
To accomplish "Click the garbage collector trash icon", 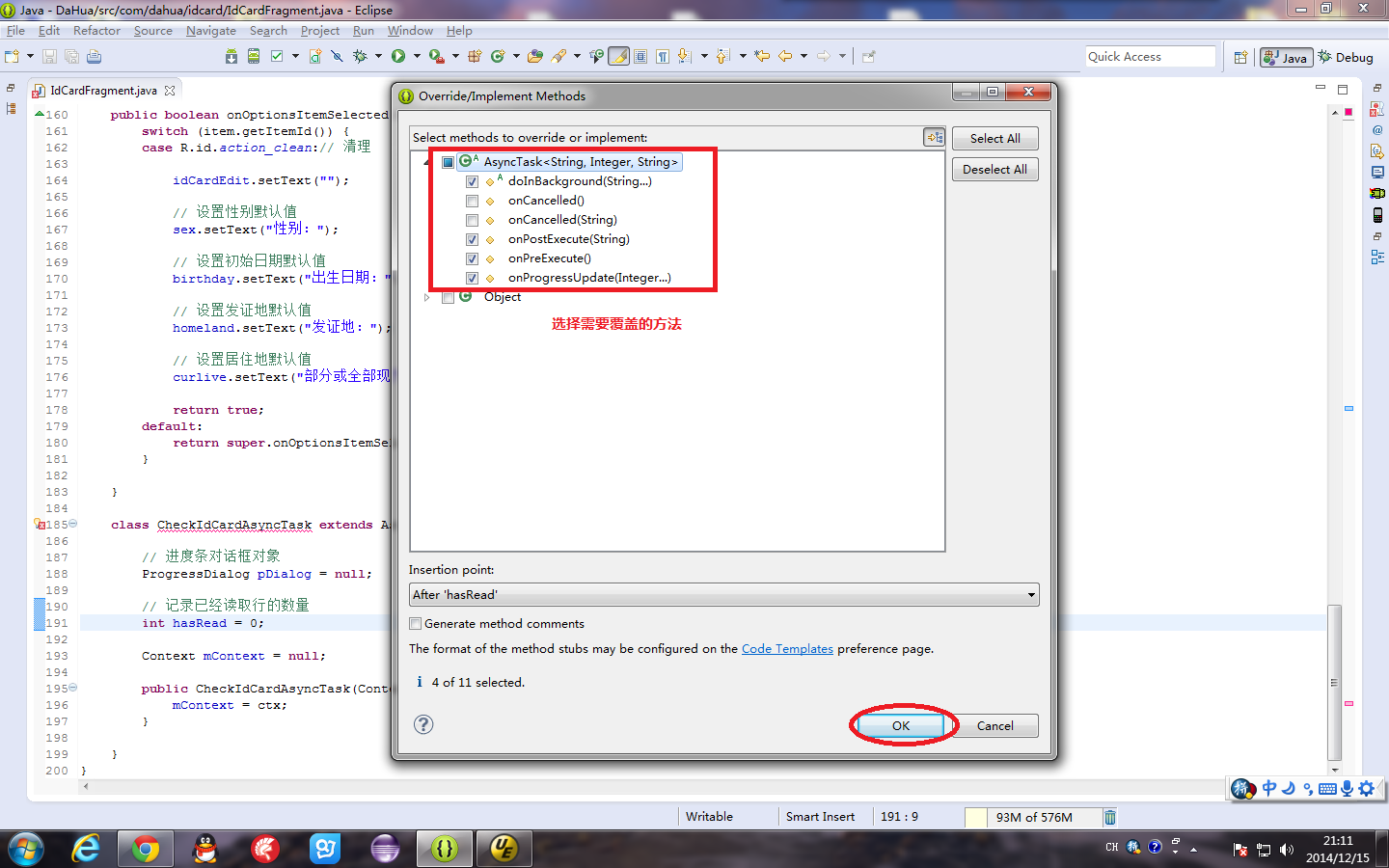I will point(1110,817).
